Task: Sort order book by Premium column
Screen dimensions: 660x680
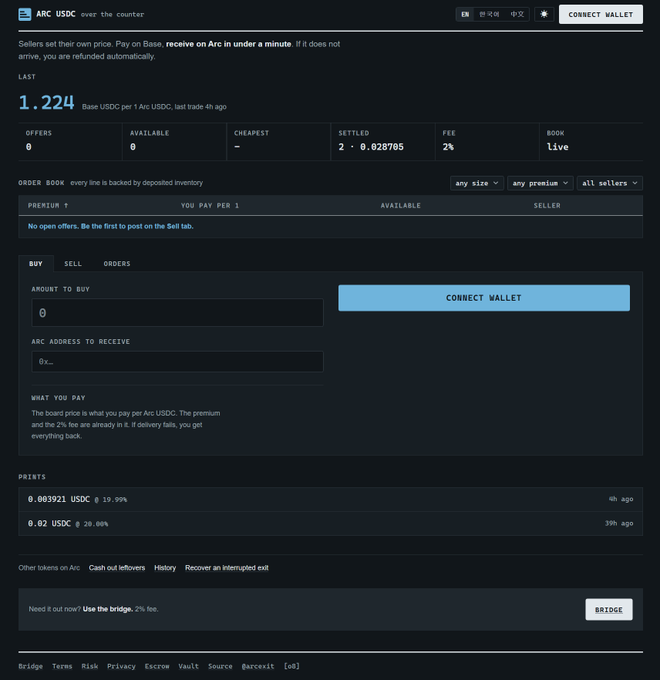Action: pyautogui.click(x=48, y=206)
